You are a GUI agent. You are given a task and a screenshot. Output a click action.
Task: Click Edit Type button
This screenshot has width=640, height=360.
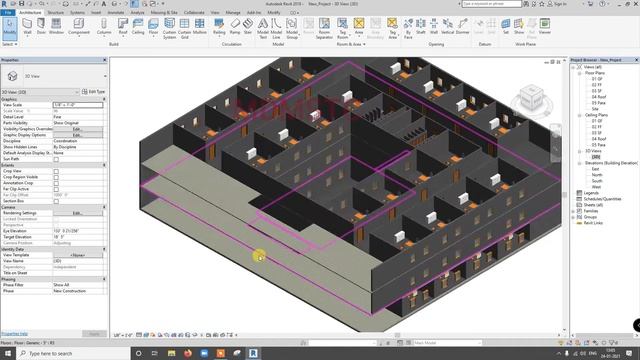94,92
